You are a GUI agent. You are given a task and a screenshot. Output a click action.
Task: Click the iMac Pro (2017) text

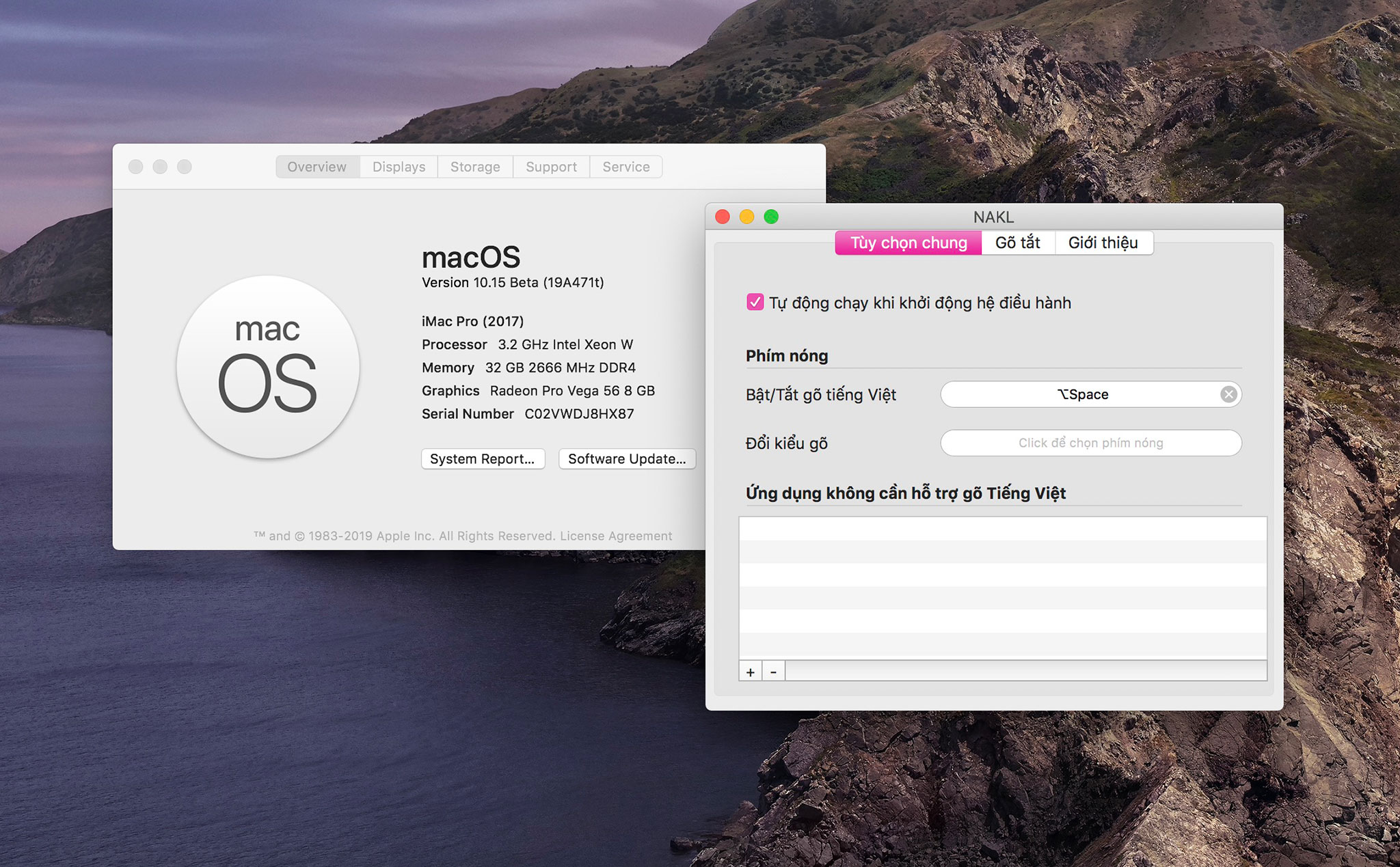click(473, 321)
